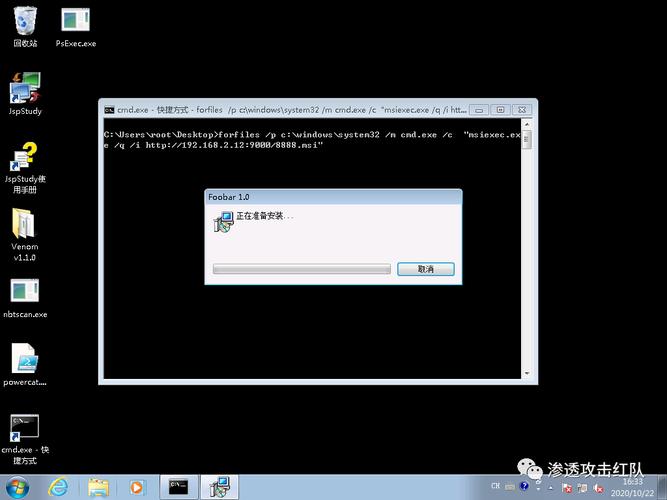Select the nbtscan.exe desktop icon
Image resolution: width=667 pixels, height=500 pixels.
[25, 298]
